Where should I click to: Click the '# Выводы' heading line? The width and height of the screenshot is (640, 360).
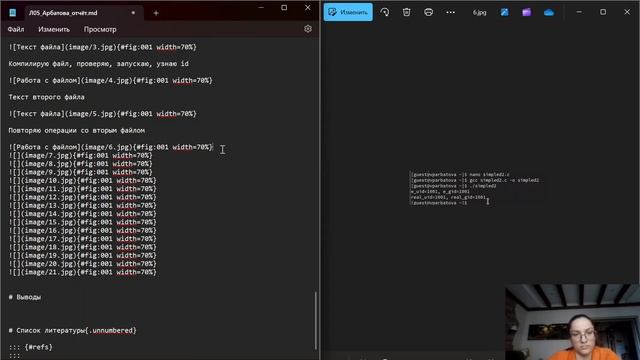point(24,297)
